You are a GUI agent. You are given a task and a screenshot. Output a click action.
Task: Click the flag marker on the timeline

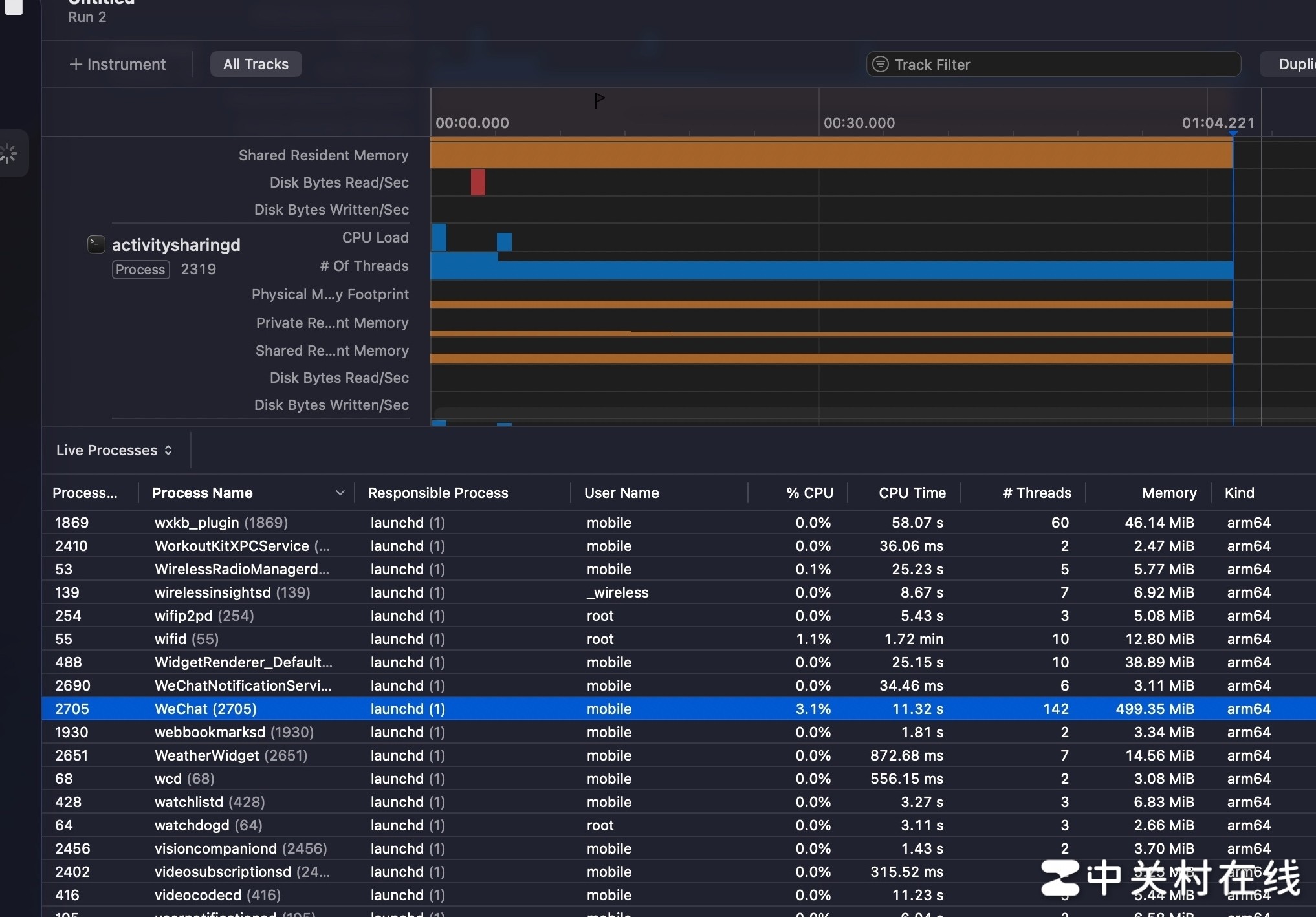coord(599,100)
